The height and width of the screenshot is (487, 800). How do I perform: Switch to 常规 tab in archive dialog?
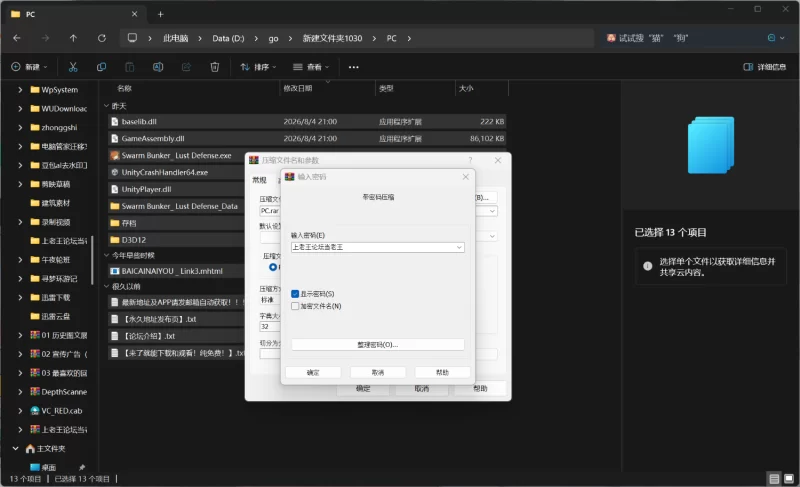(260, 180)
